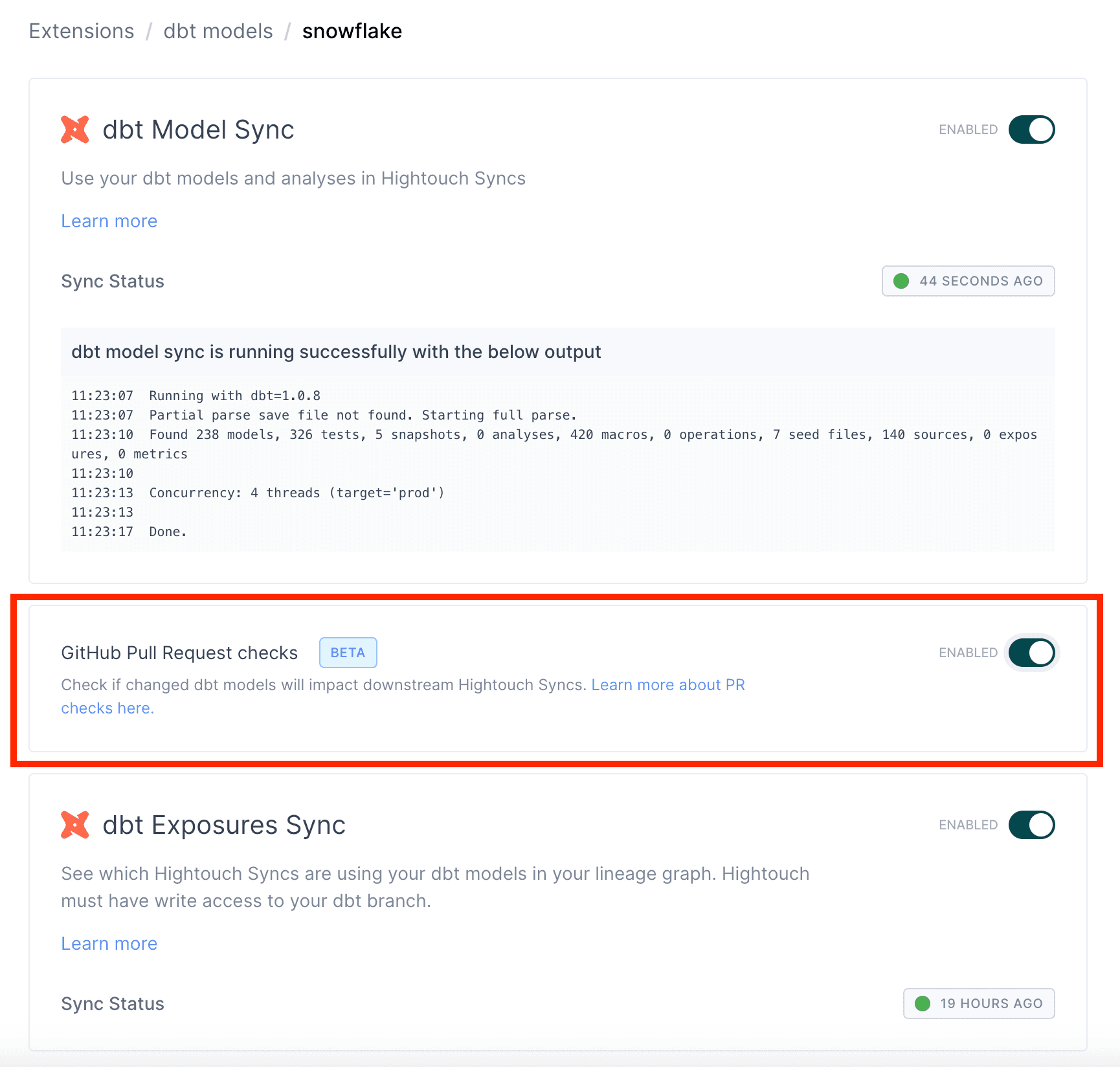This screenshot has width=1120, height=1067.
Task: Navigate to dbt models via breadcrumb
Action: click(x=218, y=30)
